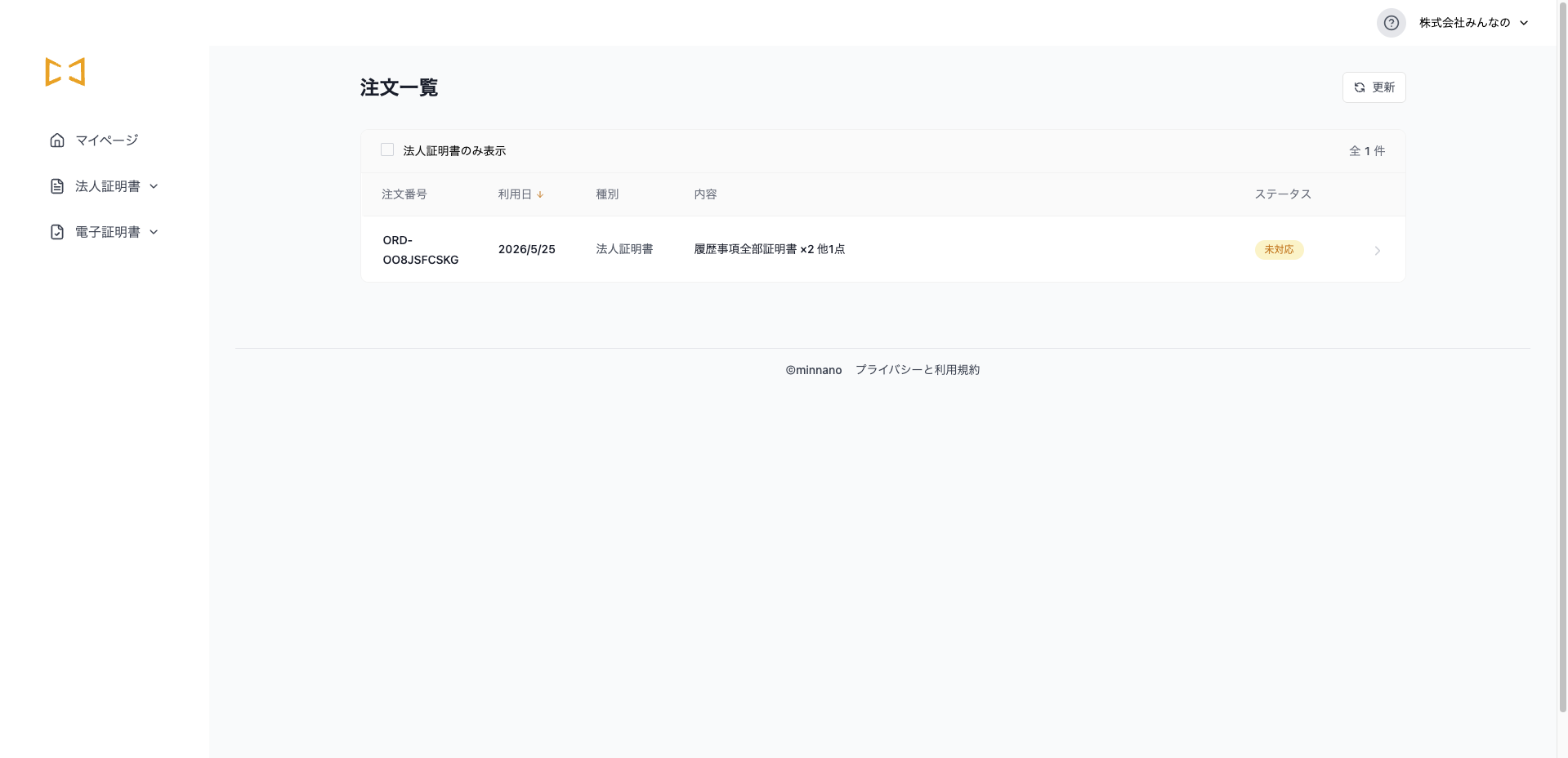The width and height of the screenshot is (1568, 758).
Task: Click the 全 1 件 count text
Action: [x=1367, y=151]
